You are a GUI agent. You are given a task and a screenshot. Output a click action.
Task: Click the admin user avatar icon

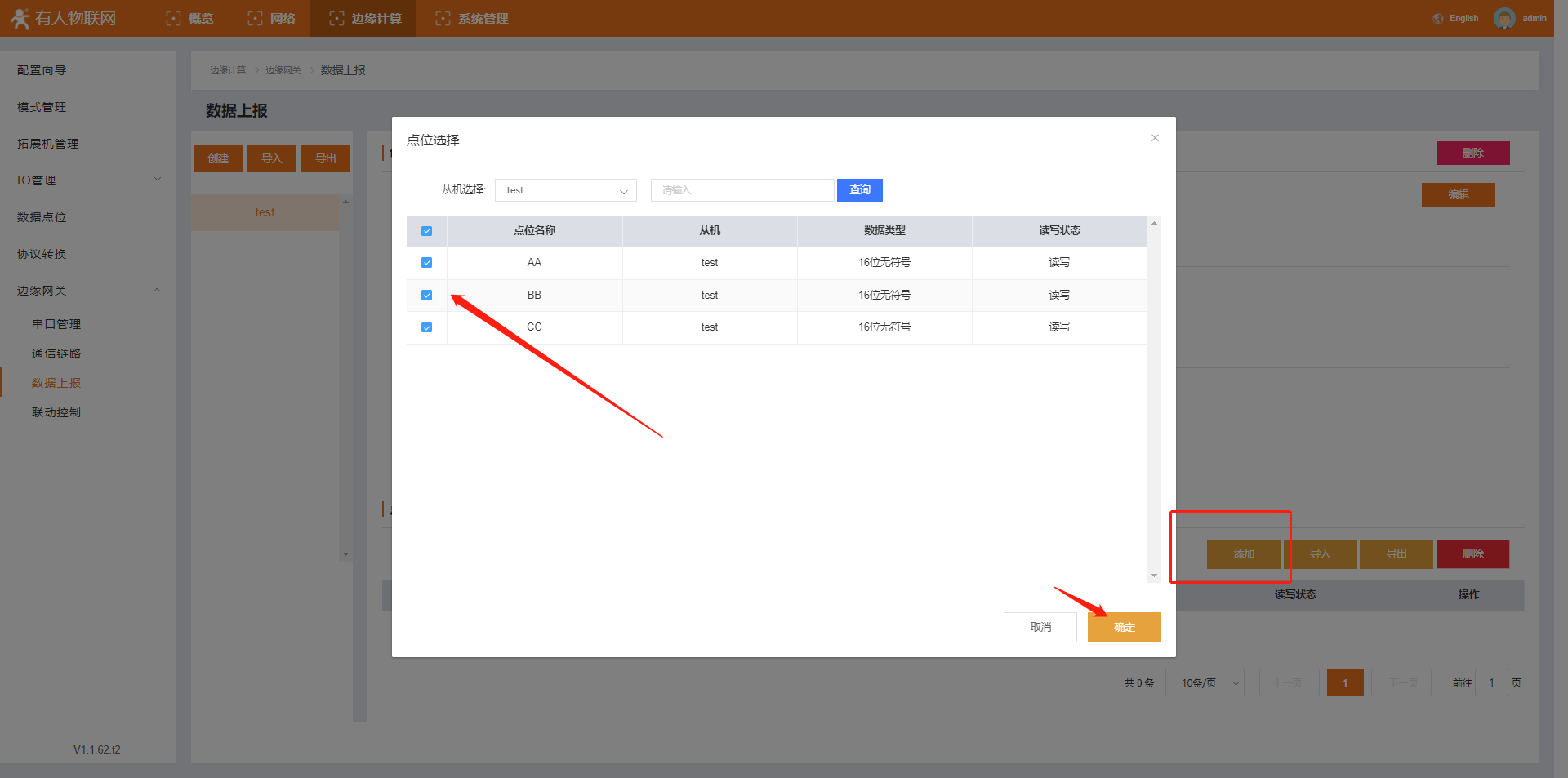1503,18
